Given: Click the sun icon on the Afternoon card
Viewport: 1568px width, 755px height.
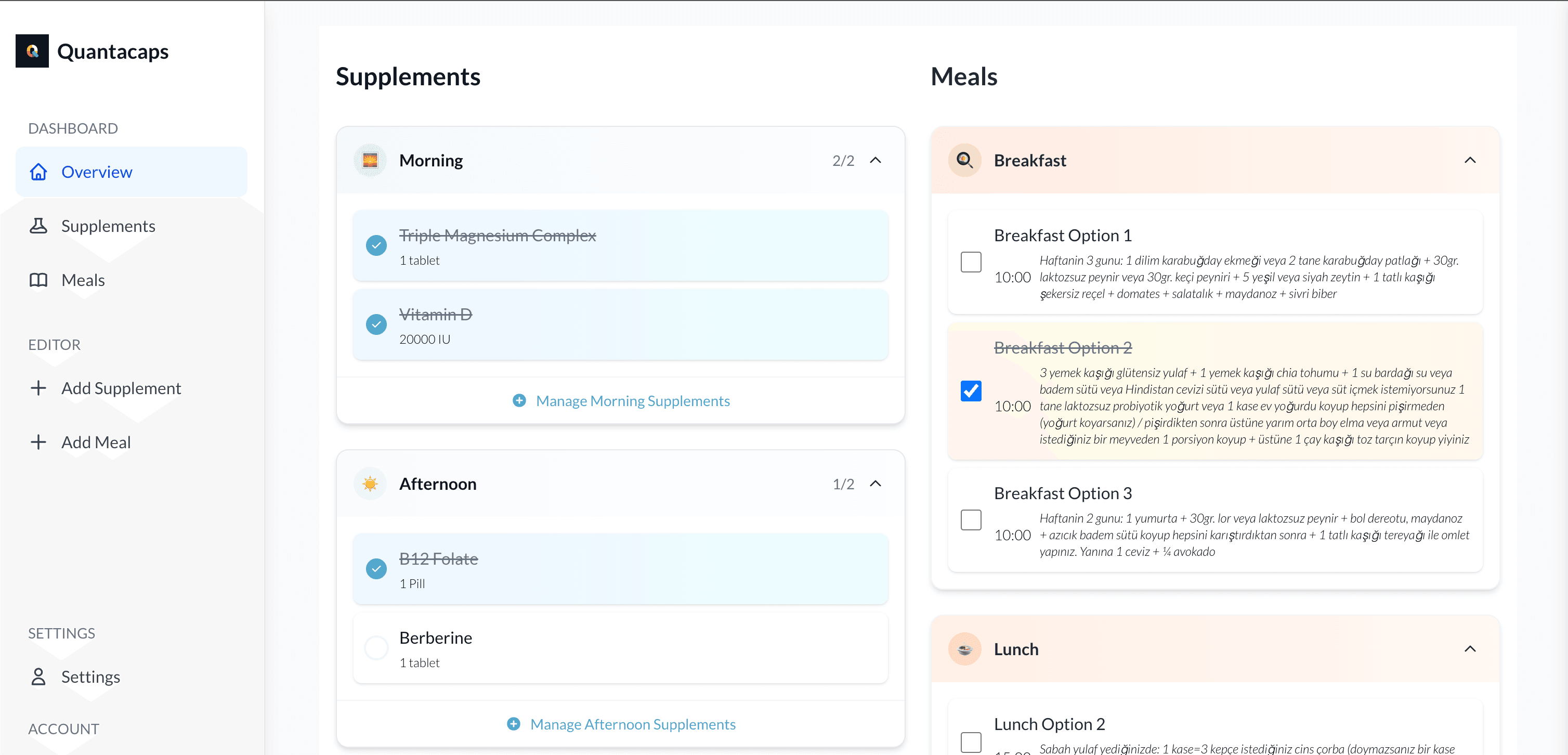Looking at the screenshot, I should pos(370,484).
